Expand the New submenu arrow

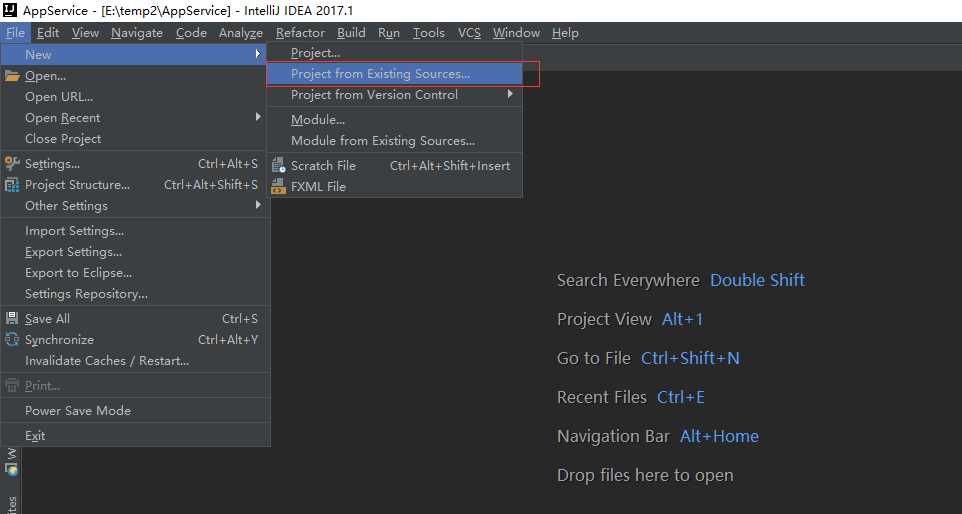pos(258,54)
